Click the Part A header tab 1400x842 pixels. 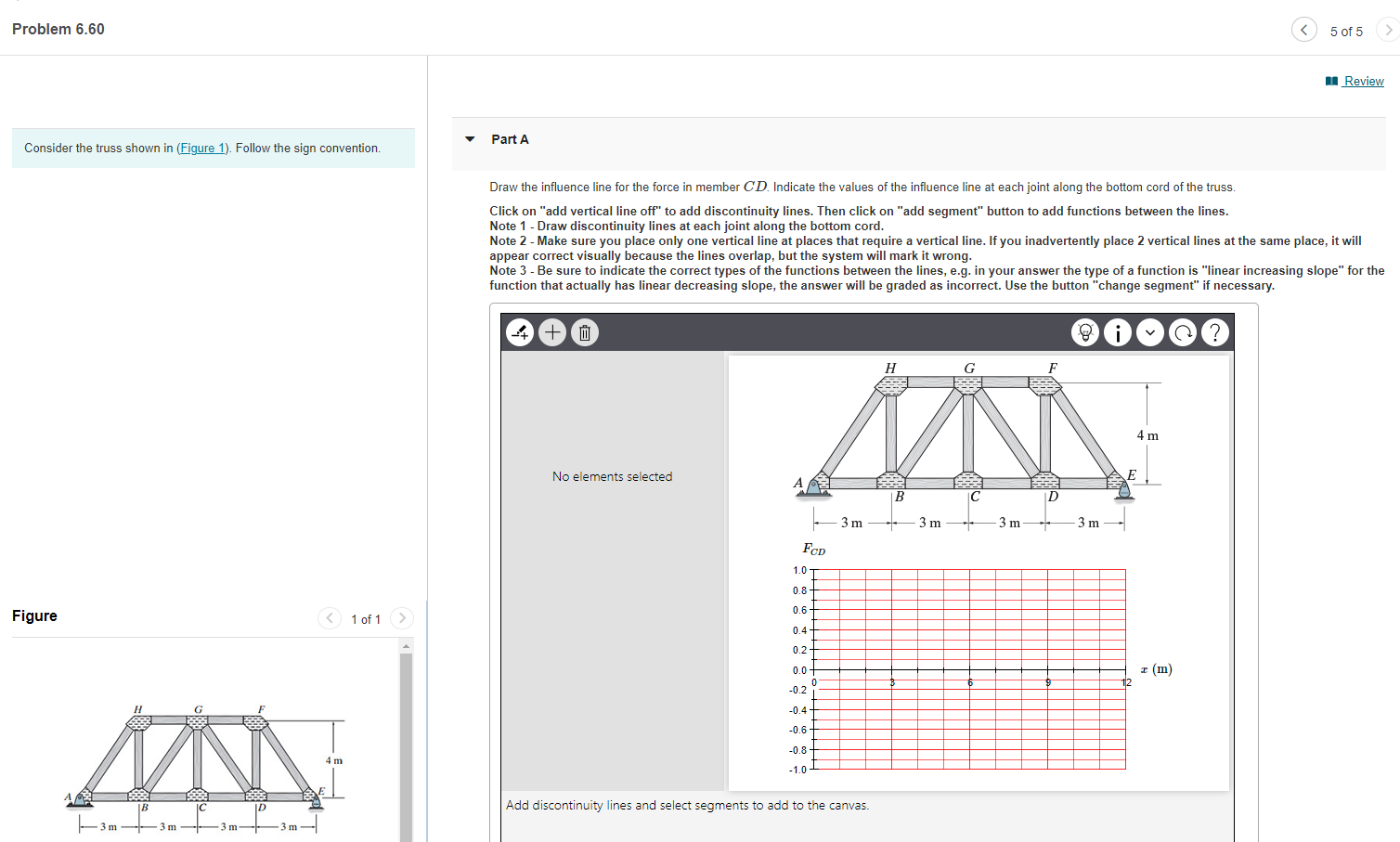click(x=511, y=138)
